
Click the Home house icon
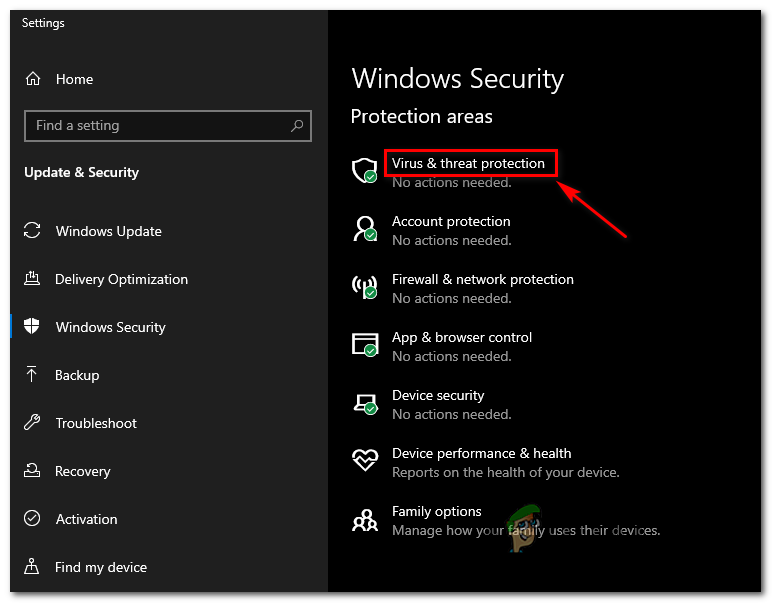point(33,79)
